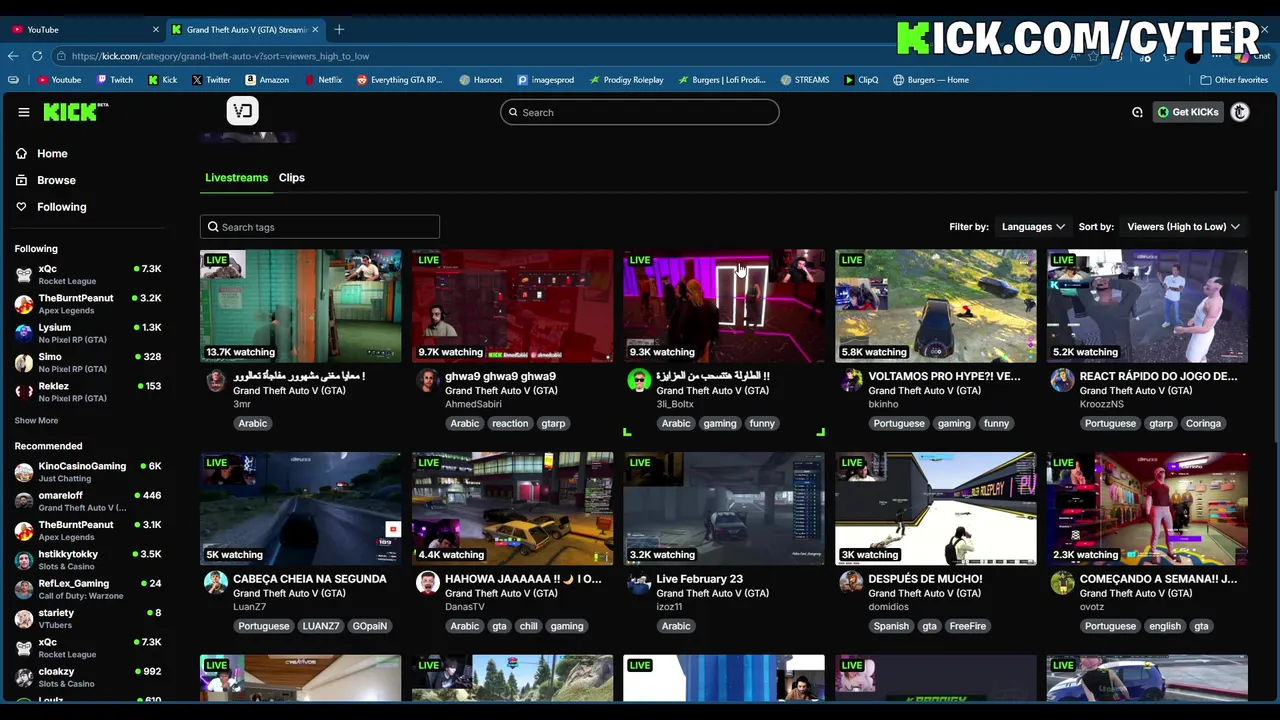The image size is (1280, 720).
Task: Select the english tag under ovotz
Action: click(1165, 626)
